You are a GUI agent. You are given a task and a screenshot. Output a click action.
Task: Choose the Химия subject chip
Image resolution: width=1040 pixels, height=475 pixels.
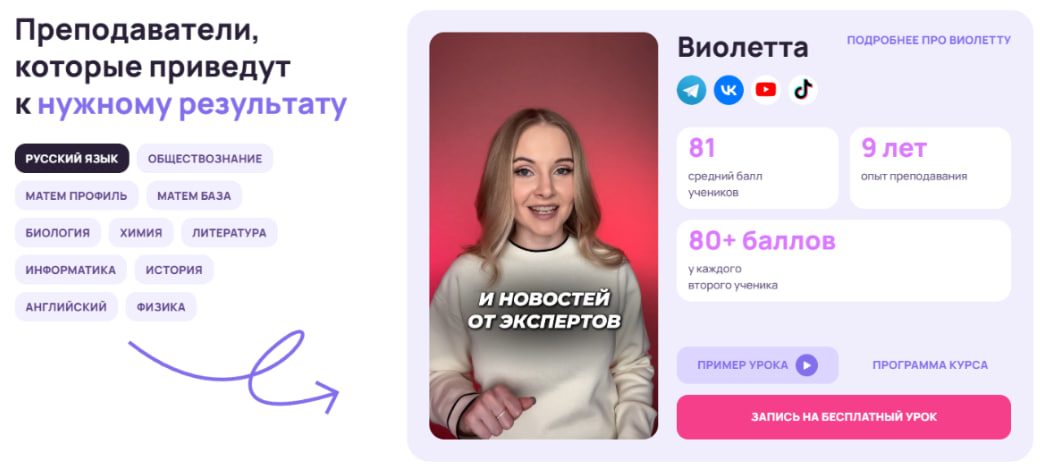click(x=141, y=233)
